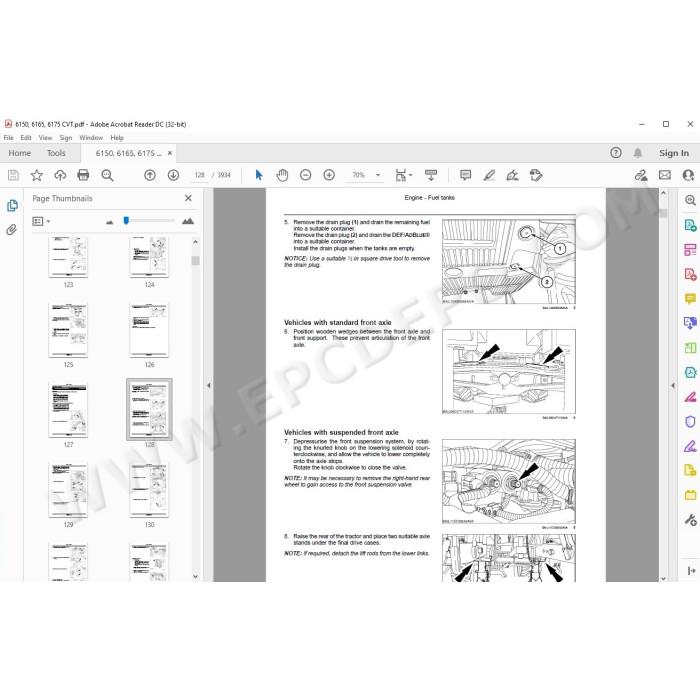Image resolution: width=700 pixels, height=700 pixels.
Task: Activate the Hand pan tool
Action: (x=282, y=175)
